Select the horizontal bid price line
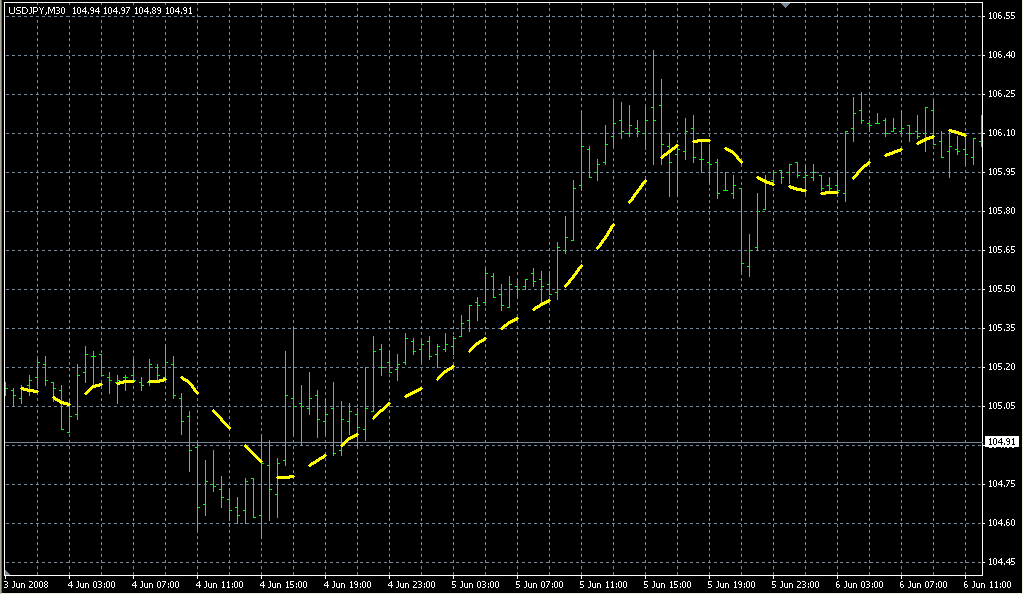The width and height of the screenshot is (1024, 594). click(500, 442)
